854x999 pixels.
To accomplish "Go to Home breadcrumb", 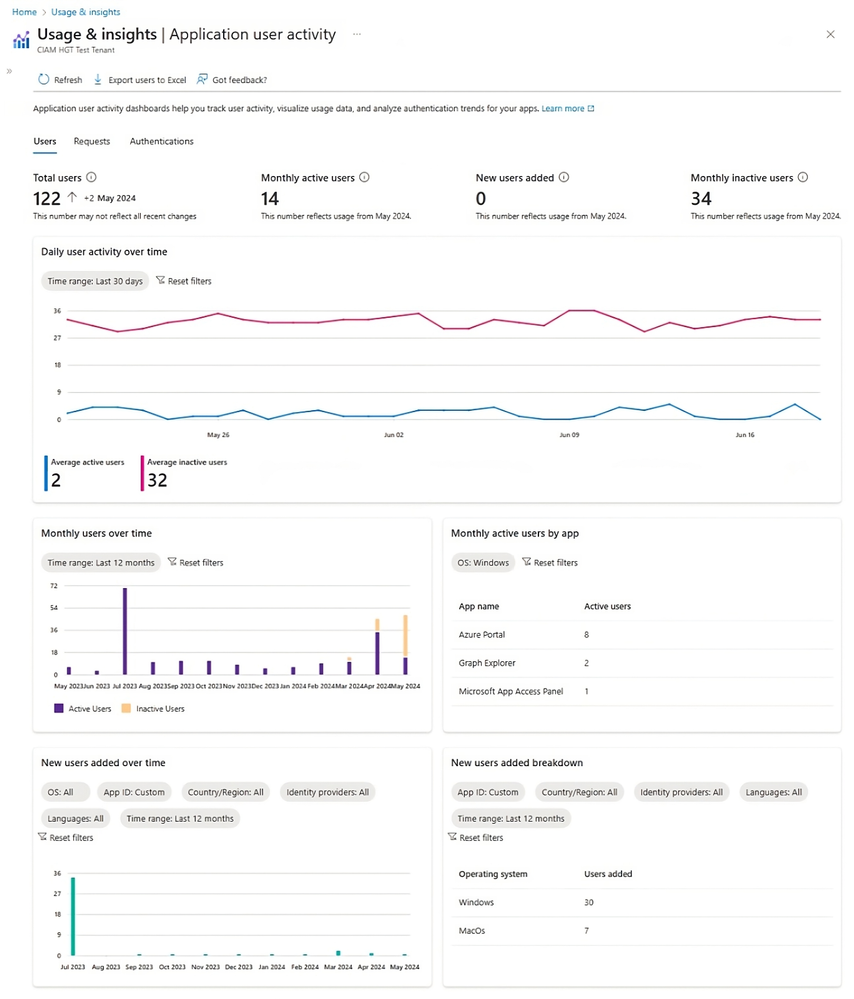I will (x=24, y=12).
